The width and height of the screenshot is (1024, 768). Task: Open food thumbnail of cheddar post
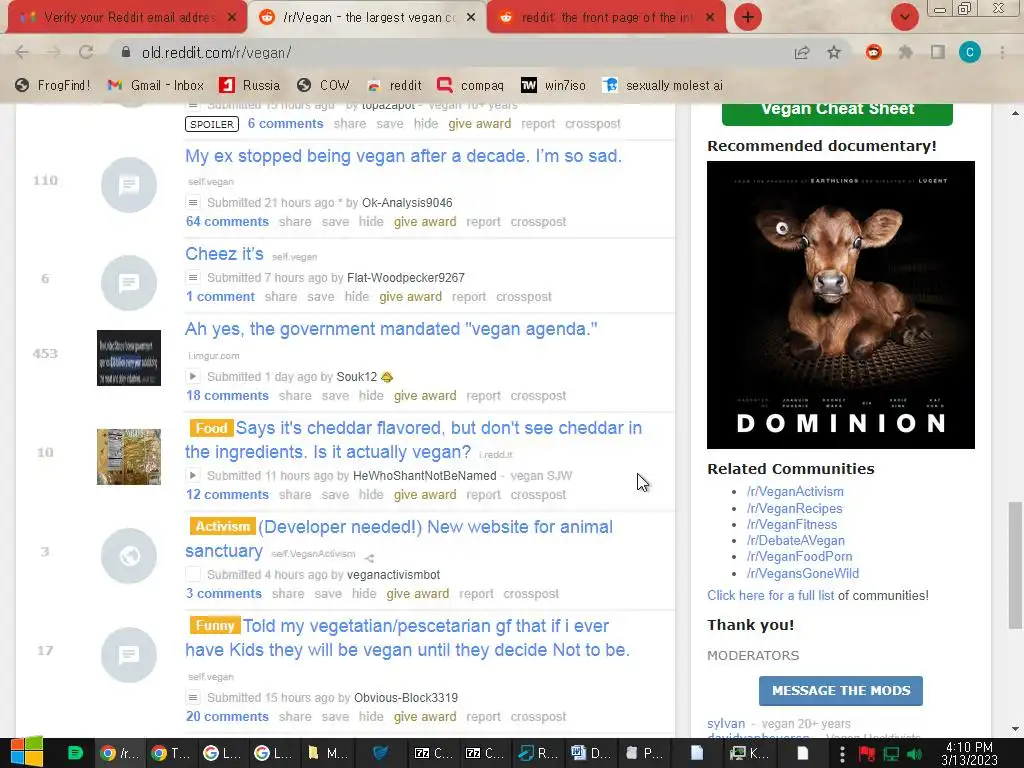(x=129, y=457)
